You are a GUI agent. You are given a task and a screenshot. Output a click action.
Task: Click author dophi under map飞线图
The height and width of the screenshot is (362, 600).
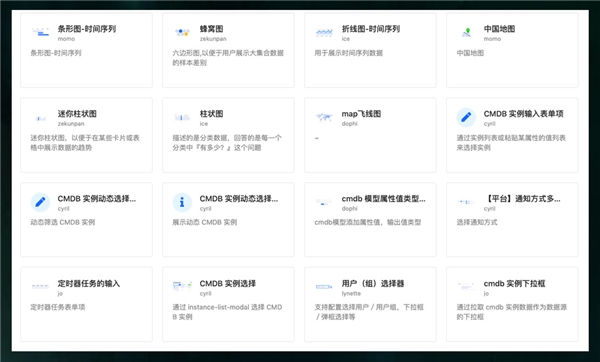coord(349,124)
